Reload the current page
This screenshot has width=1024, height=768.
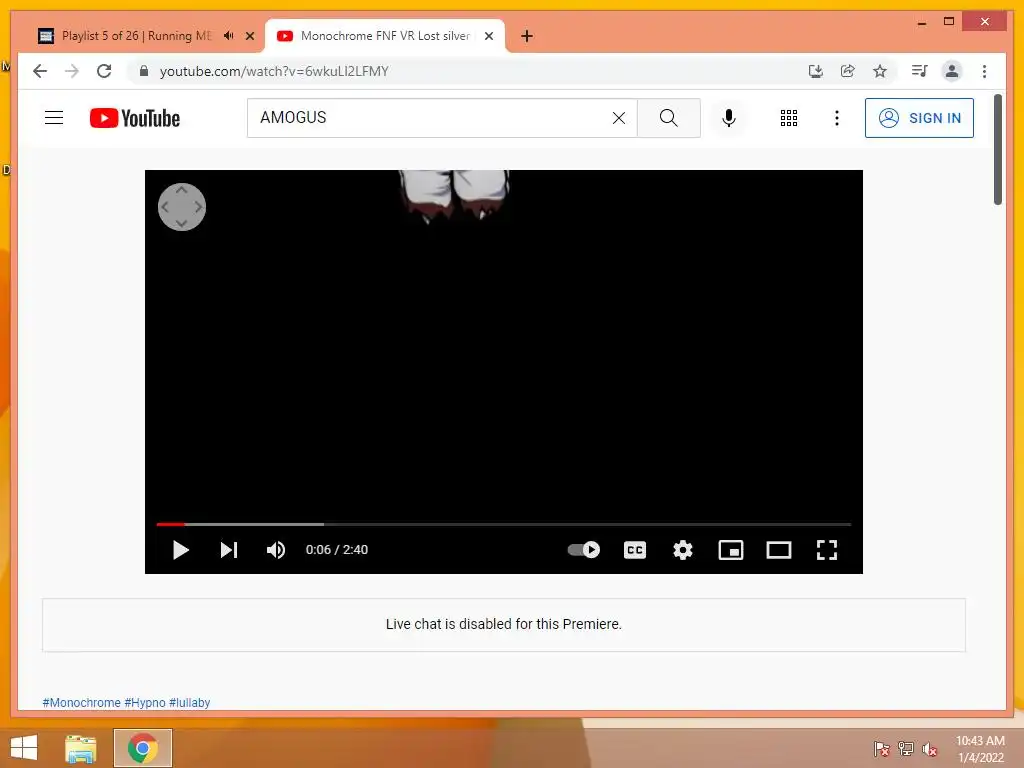[104, 71]
